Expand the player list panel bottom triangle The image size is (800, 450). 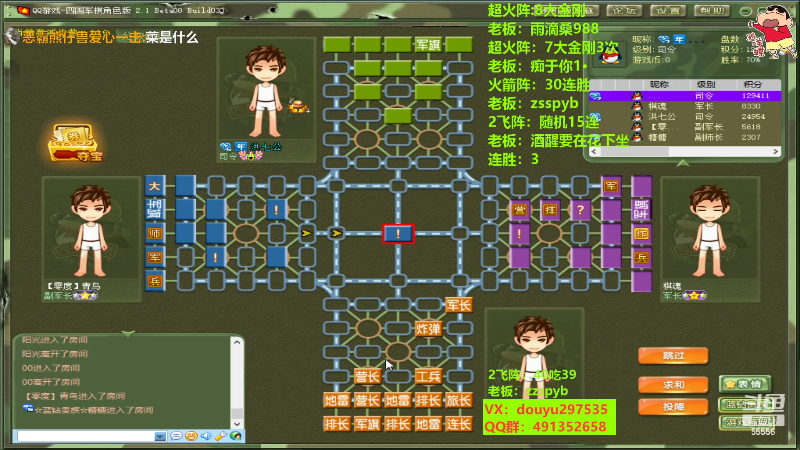click(682, 163)
